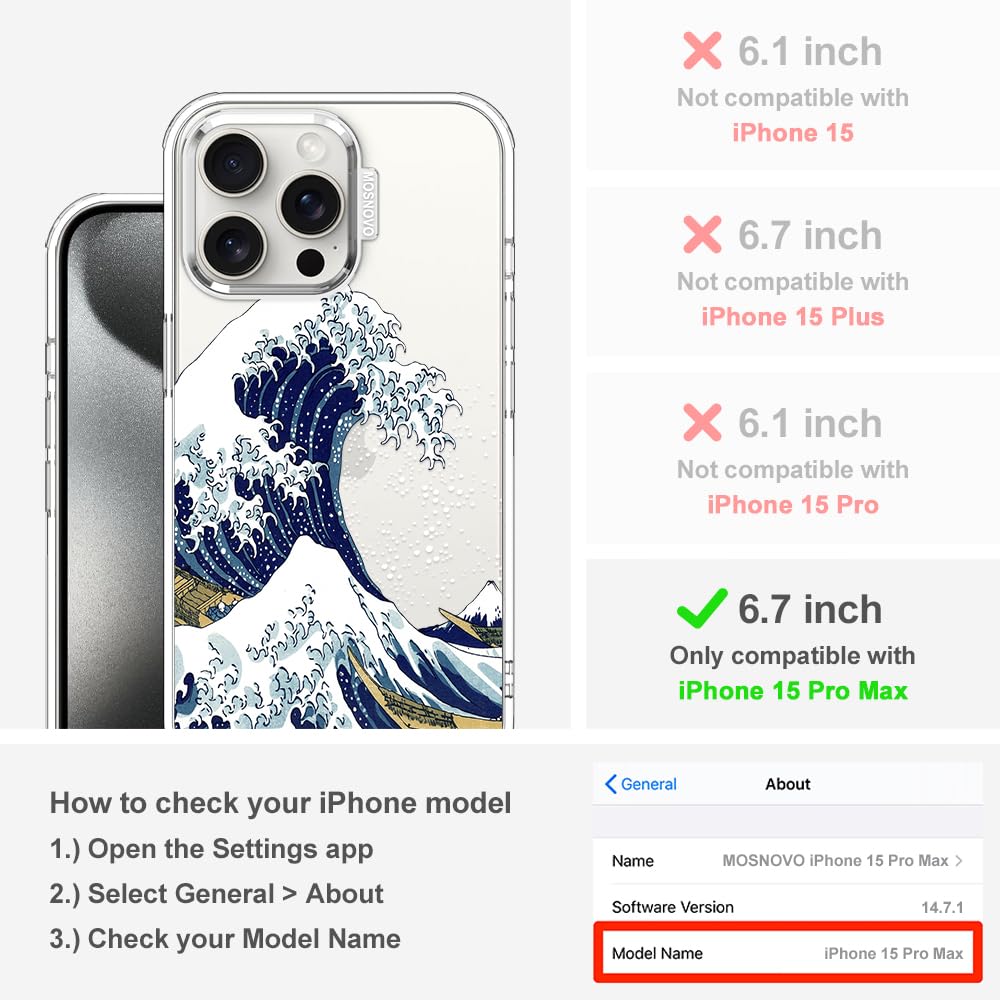This screenshot has height=1000, width=1000.
Task: Click the bottom-left camera lens
Action: coord(233,244)
